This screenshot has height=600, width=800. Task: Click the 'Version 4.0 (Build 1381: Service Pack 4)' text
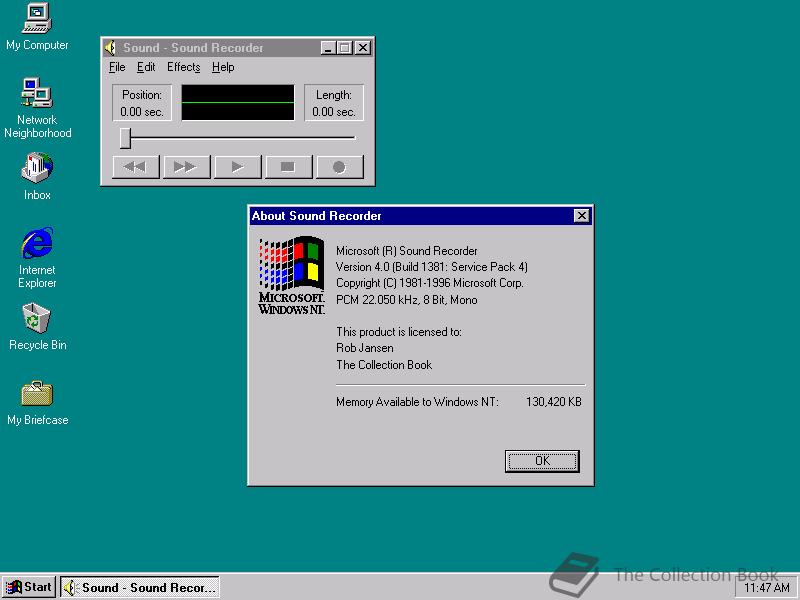[x=432, y=267]
